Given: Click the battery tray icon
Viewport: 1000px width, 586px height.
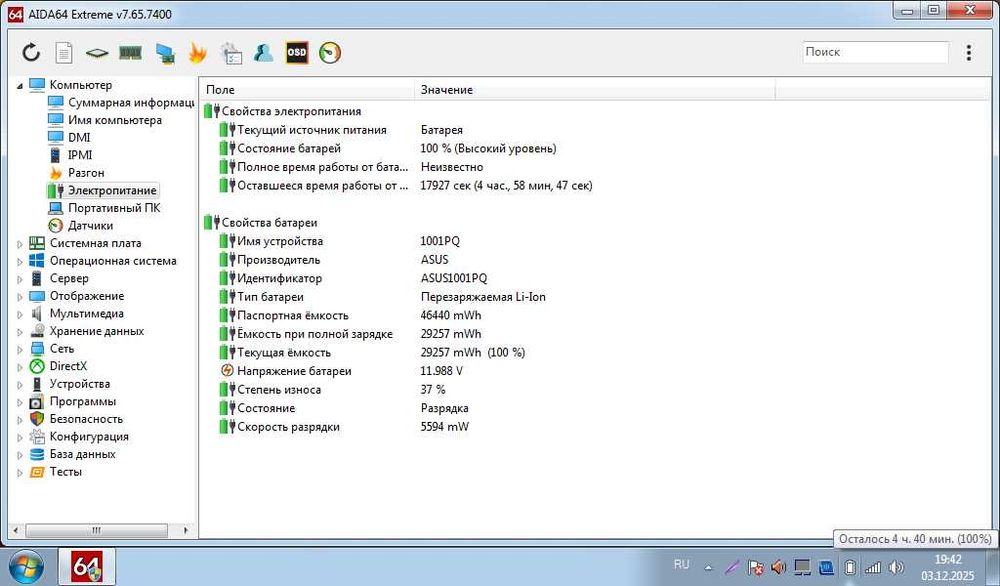Looking at the screenshot, I should pos(850,567).
